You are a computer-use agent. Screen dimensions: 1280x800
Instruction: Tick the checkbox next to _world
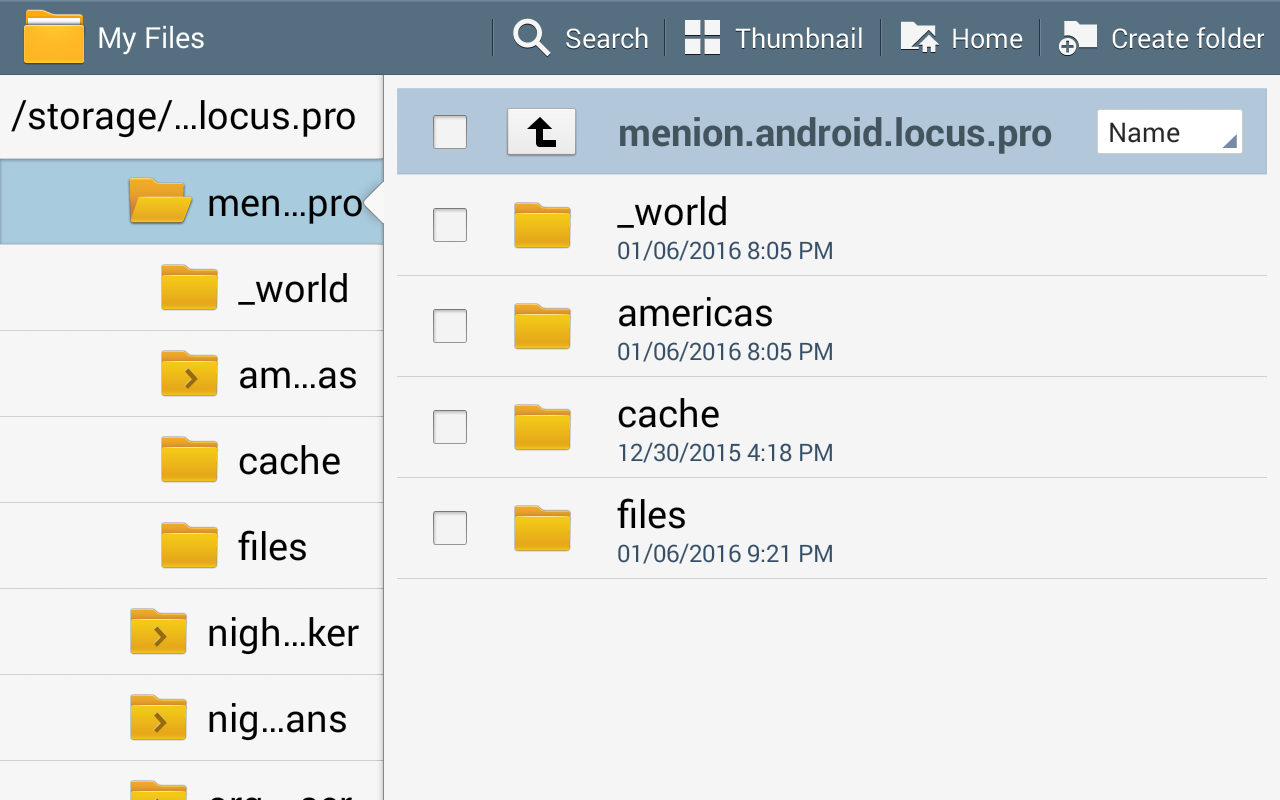(x=450, y=225)
